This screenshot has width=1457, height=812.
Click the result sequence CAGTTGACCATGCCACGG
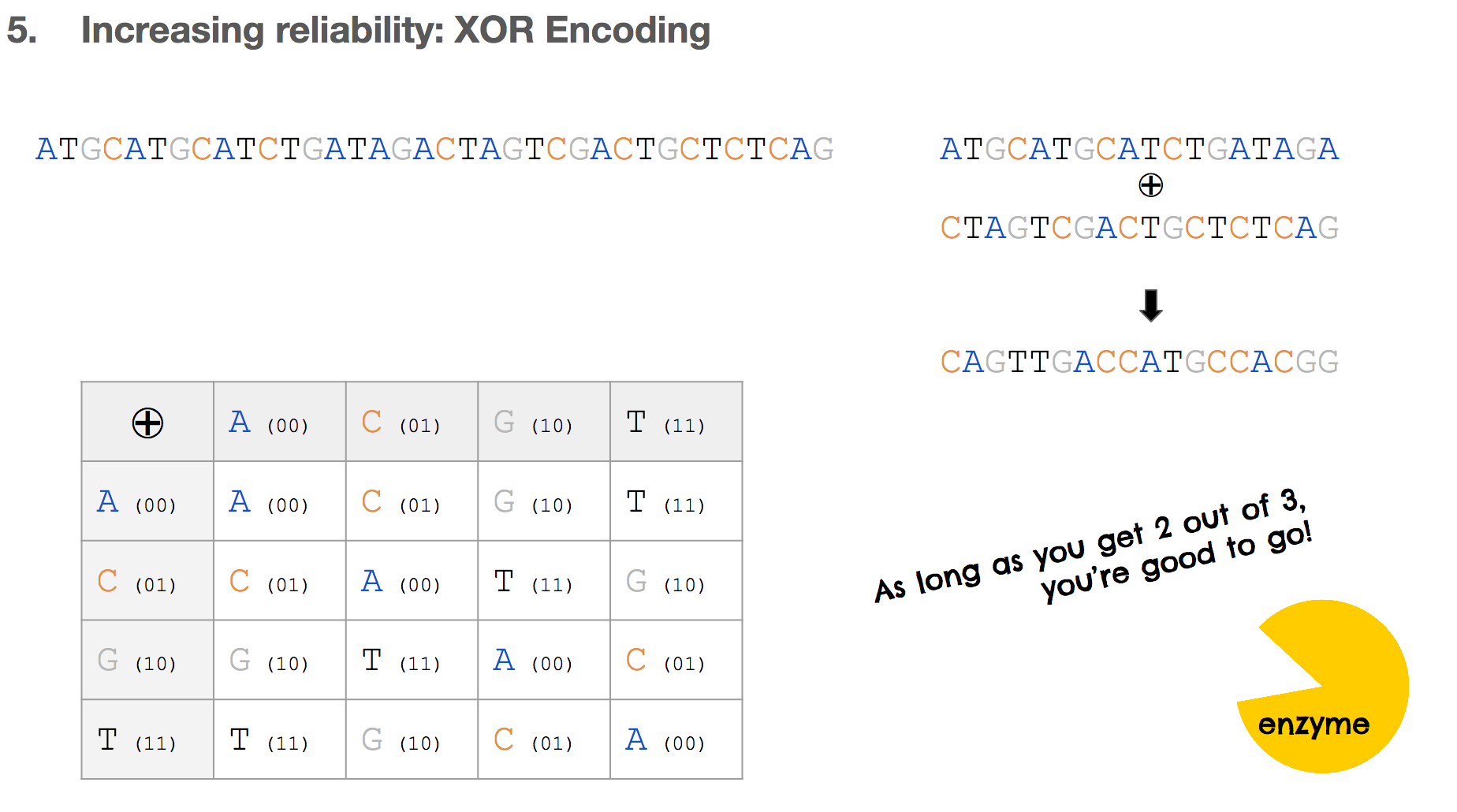click(1139, 363)
